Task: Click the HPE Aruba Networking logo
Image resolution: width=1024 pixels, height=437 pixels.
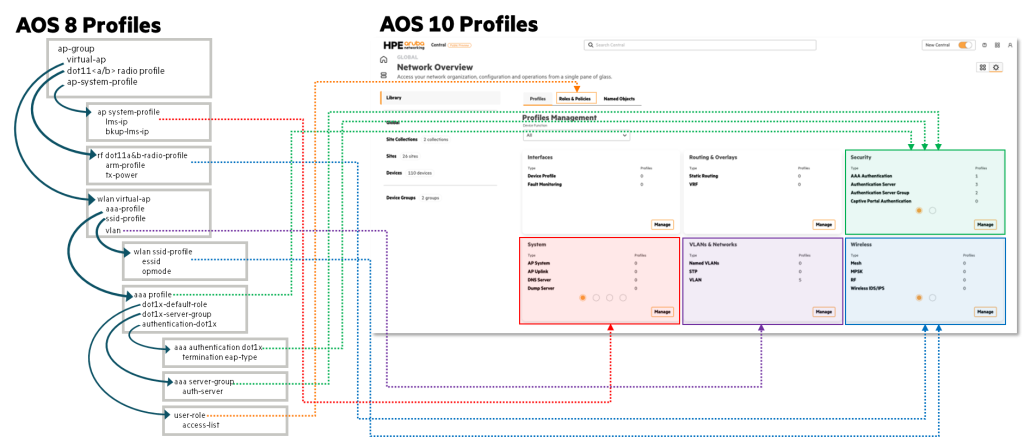Action: point(405,45)
